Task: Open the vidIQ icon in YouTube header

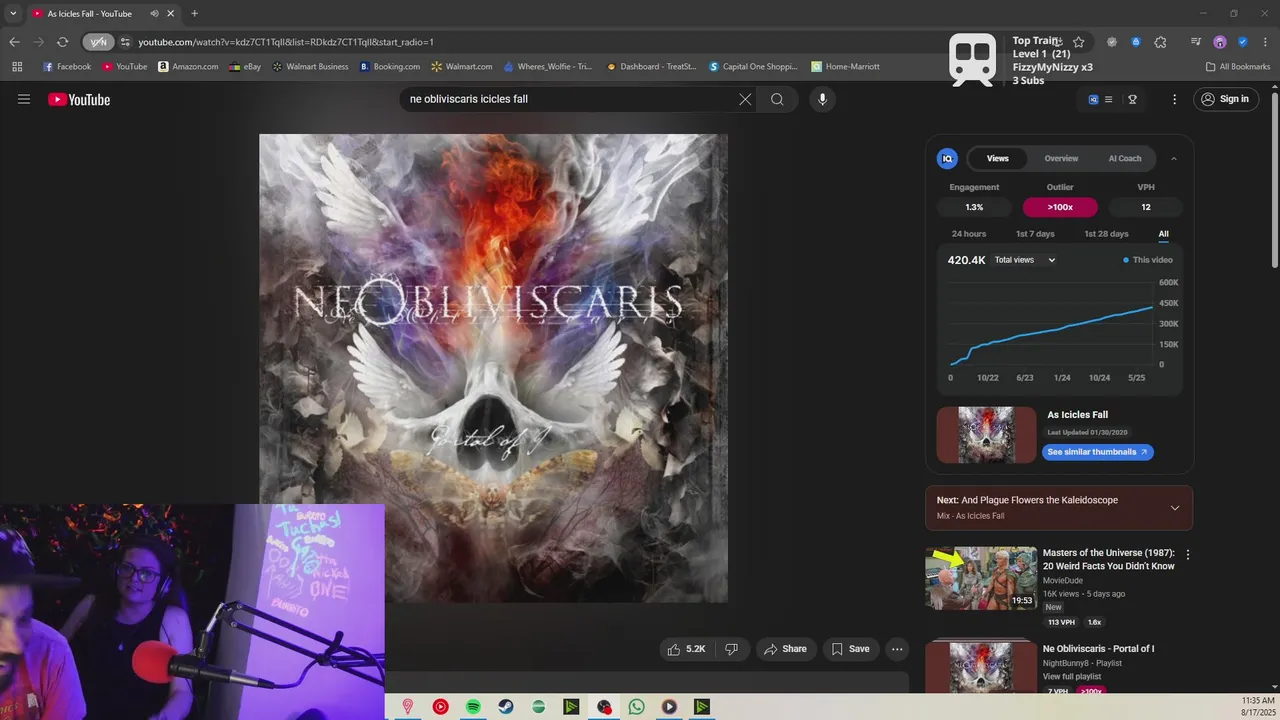Action: pyautogui.click(x=1093, y=99)
